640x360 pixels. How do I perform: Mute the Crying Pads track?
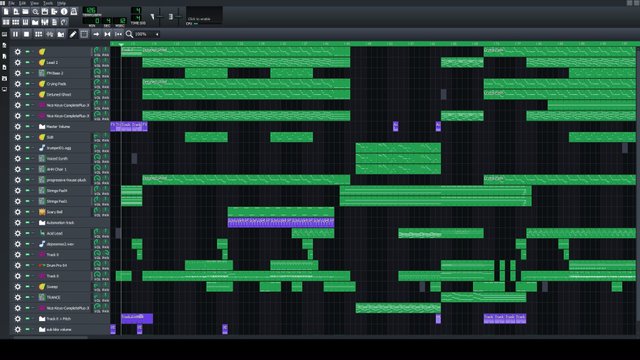(x=27, y=84)
